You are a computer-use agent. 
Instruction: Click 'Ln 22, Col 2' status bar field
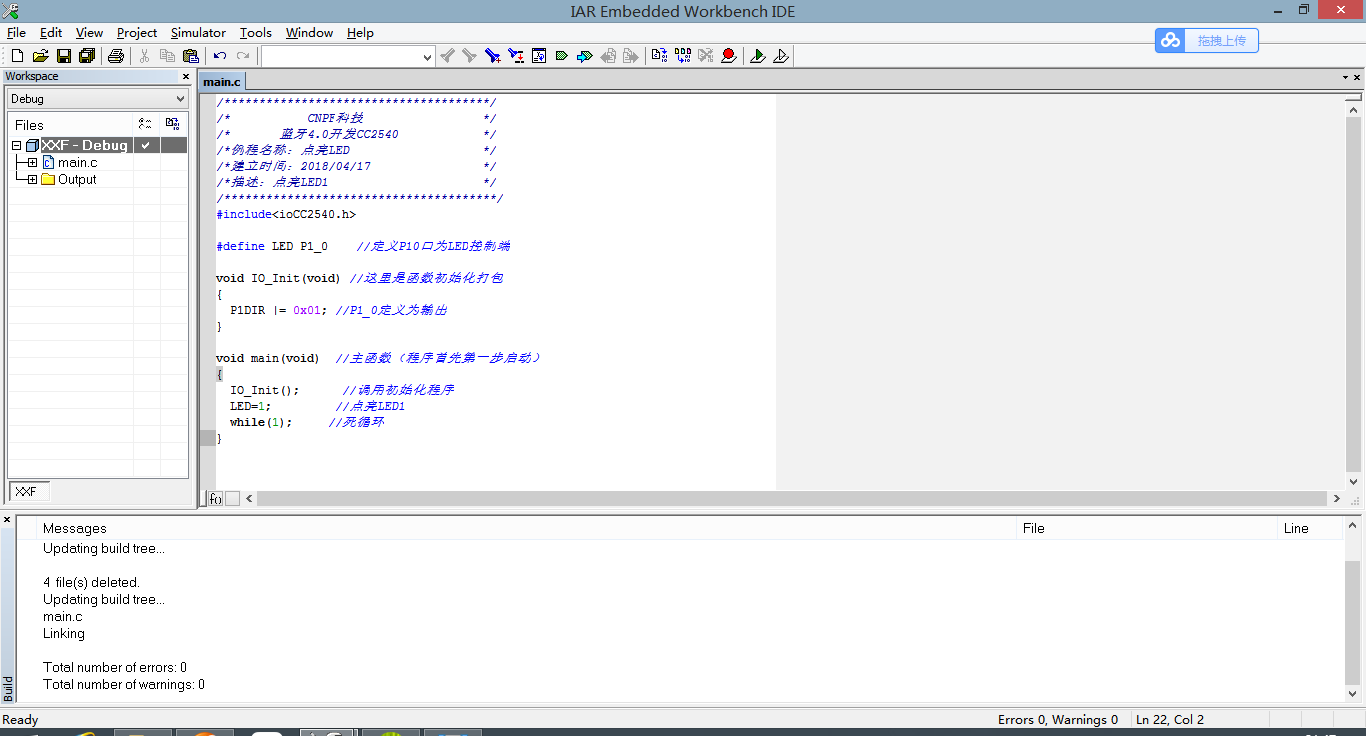point(1170,720)
